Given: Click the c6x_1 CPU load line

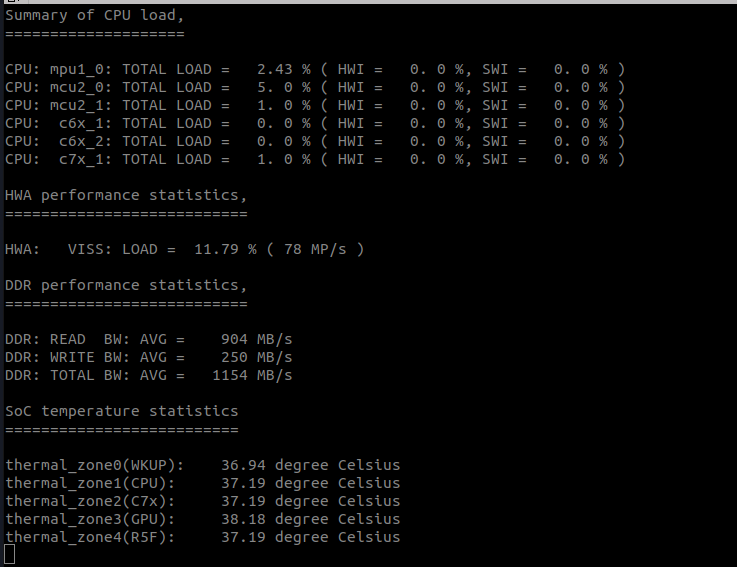Looking at the screenshot, I should pos(315,123).
